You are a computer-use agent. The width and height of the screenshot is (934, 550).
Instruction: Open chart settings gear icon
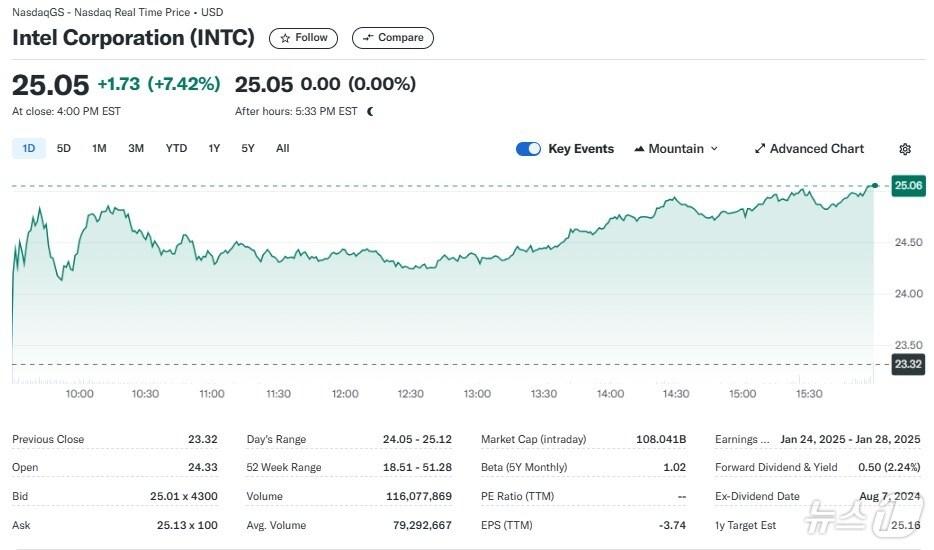905,149
